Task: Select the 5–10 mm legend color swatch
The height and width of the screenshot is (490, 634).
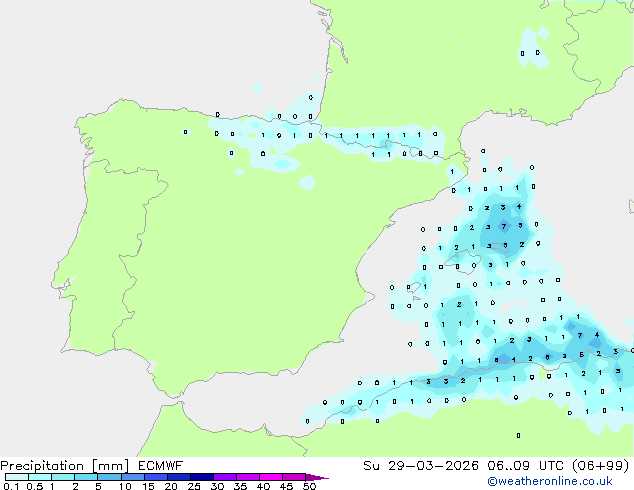Action: pos(109,477)
